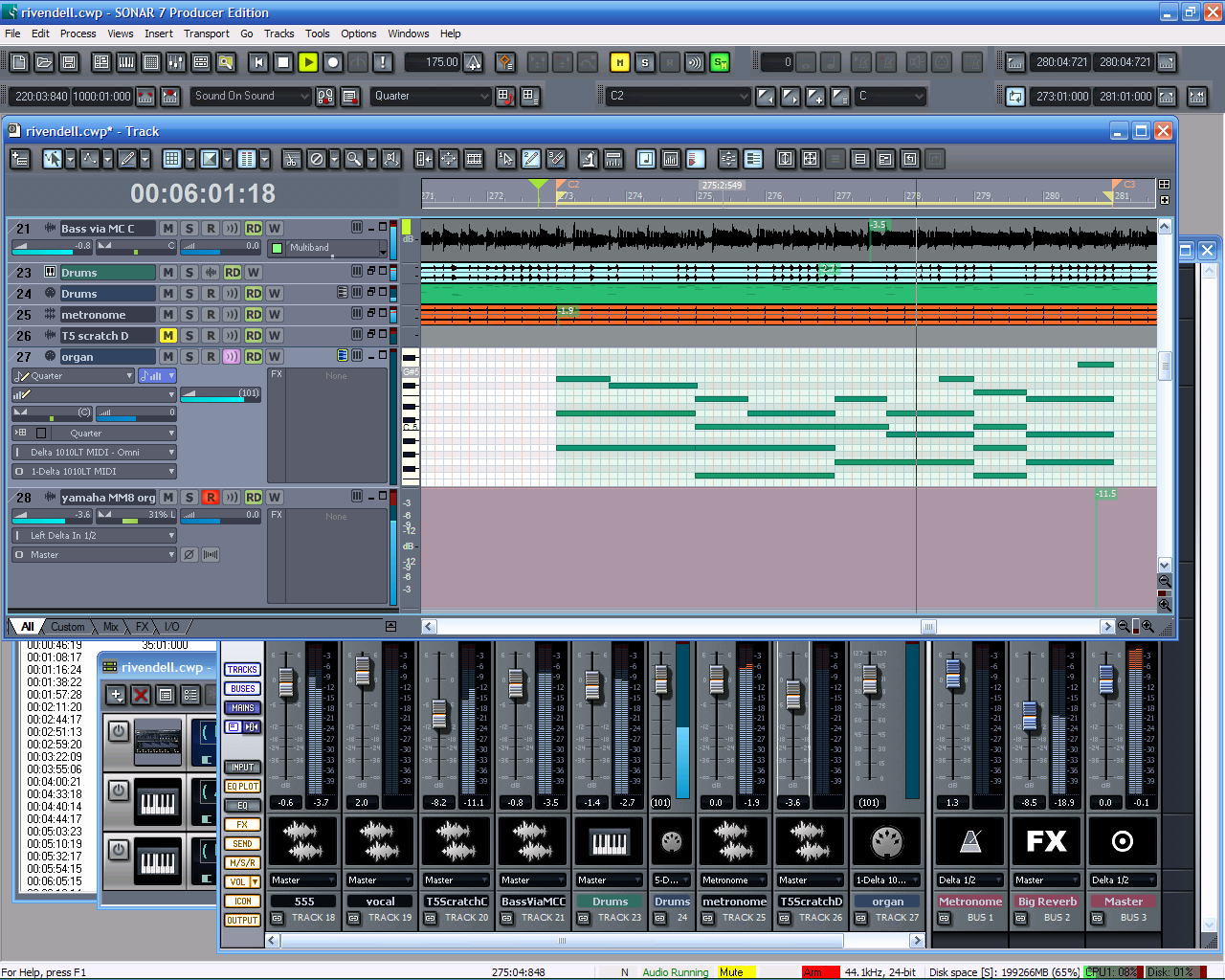Click the M/S/R button in the console
Image resolution: width=1225 pixels, height=980 pixels.
point(242,863)
